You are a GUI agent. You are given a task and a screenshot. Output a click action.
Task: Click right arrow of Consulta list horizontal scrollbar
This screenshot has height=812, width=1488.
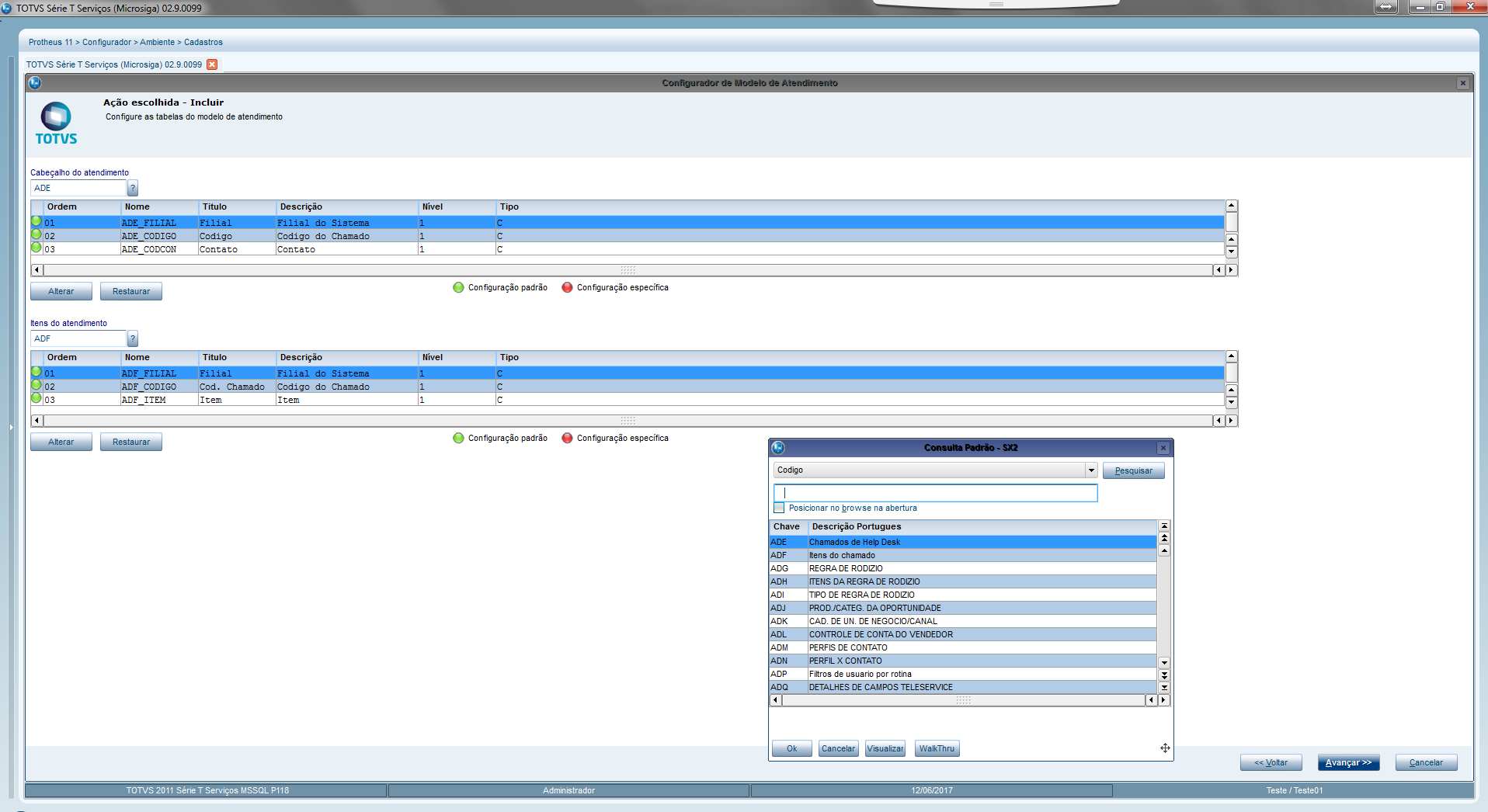tap(1163, 700)
